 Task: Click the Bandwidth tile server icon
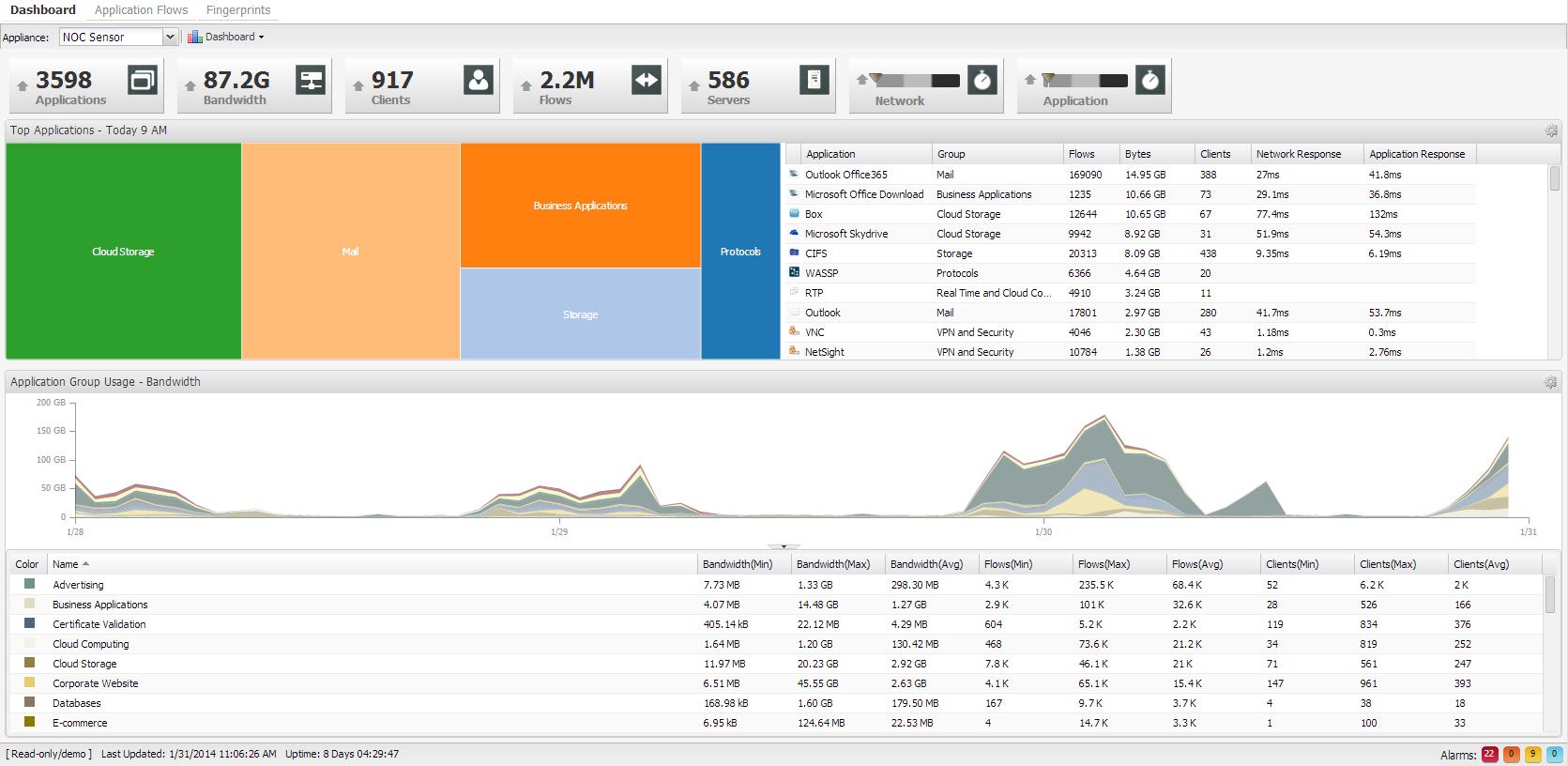[311, 81]
